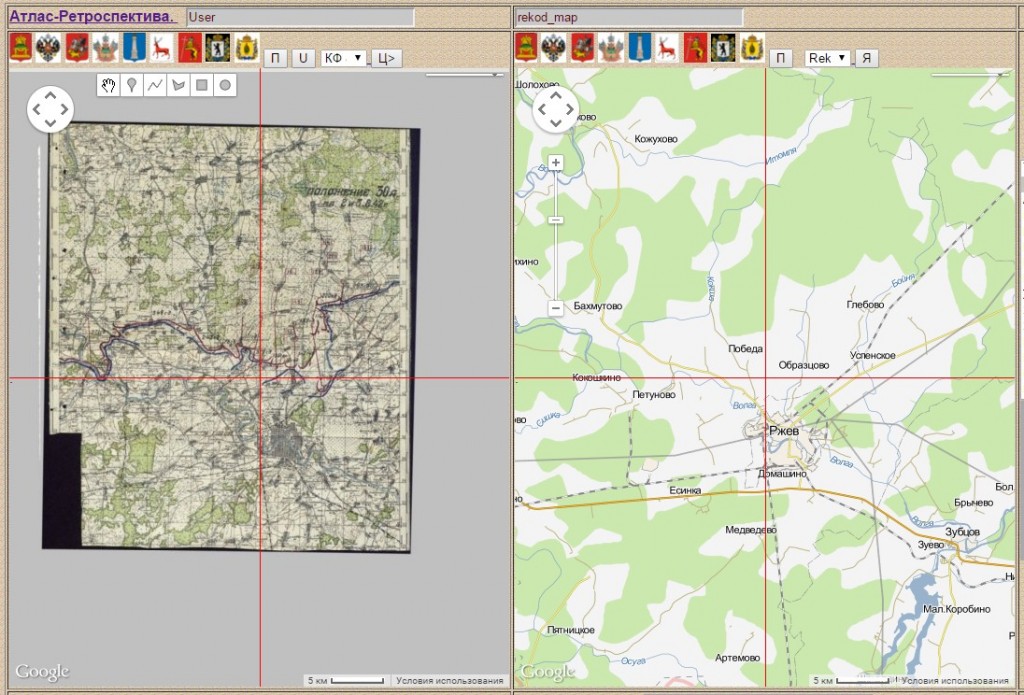
Task: Choose the circle drawing tool
Action: pyautogui.click(x=226, y=86)
